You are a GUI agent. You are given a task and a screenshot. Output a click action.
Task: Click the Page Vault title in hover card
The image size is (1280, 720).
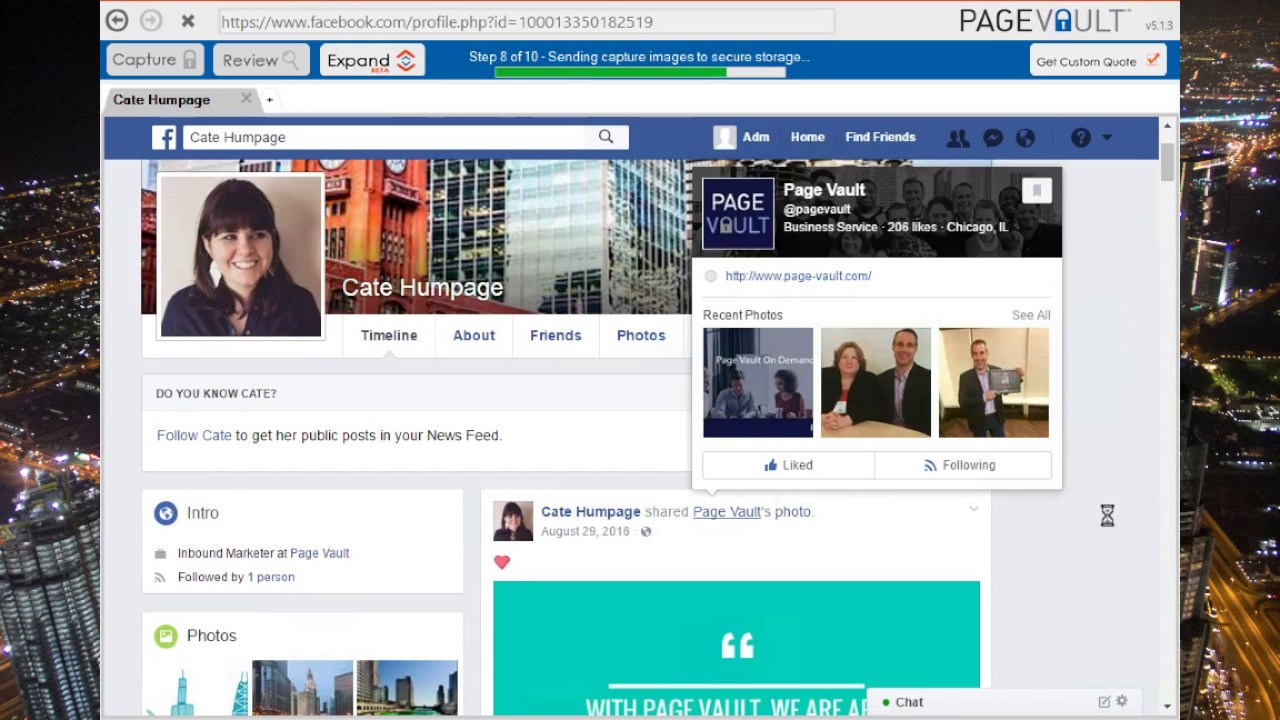pos(824,190)
